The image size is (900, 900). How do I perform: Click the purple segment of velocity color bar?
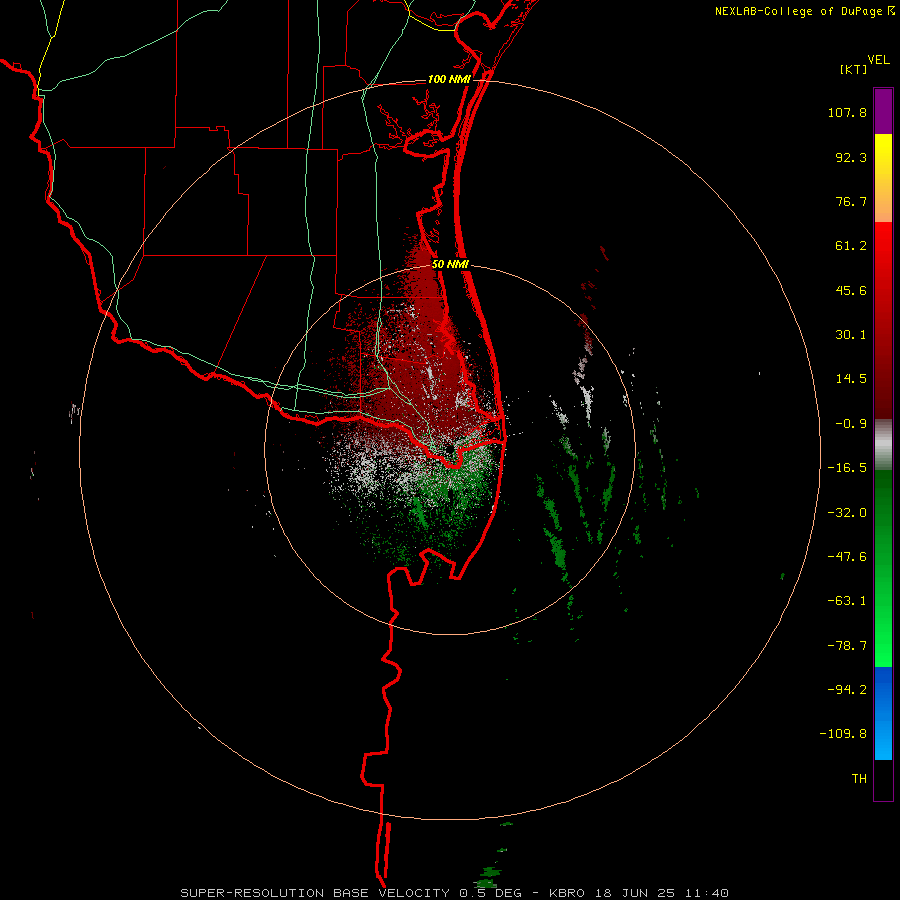883,111
